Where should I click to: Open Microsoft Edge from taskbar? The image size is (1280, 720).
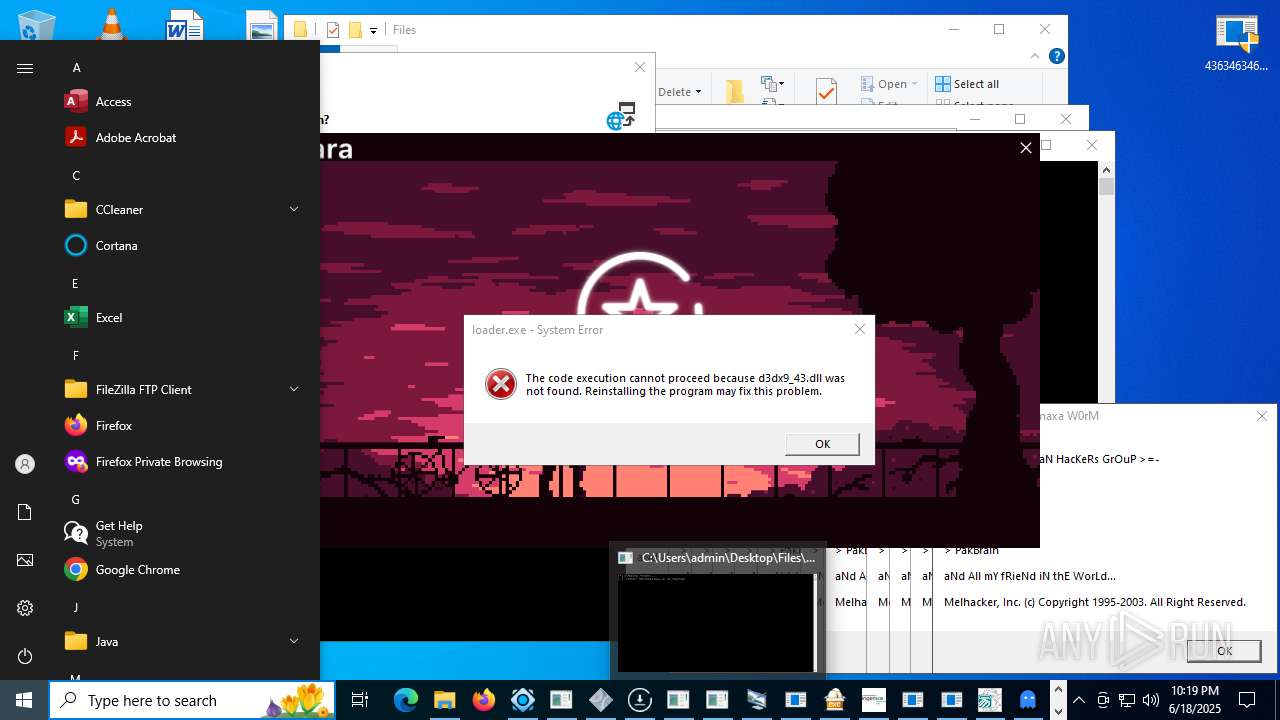405,700
